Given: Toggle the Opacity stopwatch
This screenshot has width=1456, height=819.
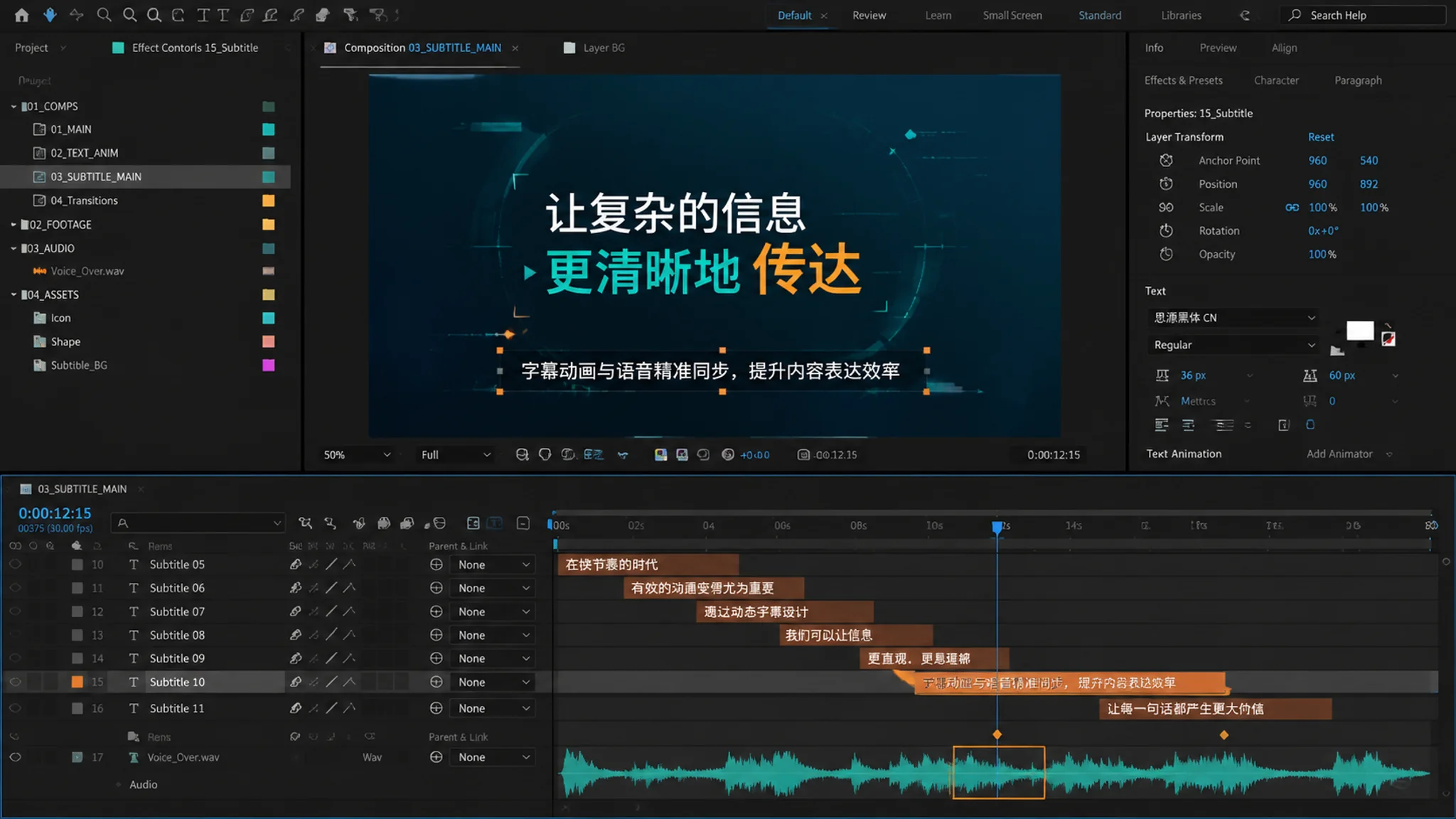Looking at the screenshot, I should tap(1166, 255).
